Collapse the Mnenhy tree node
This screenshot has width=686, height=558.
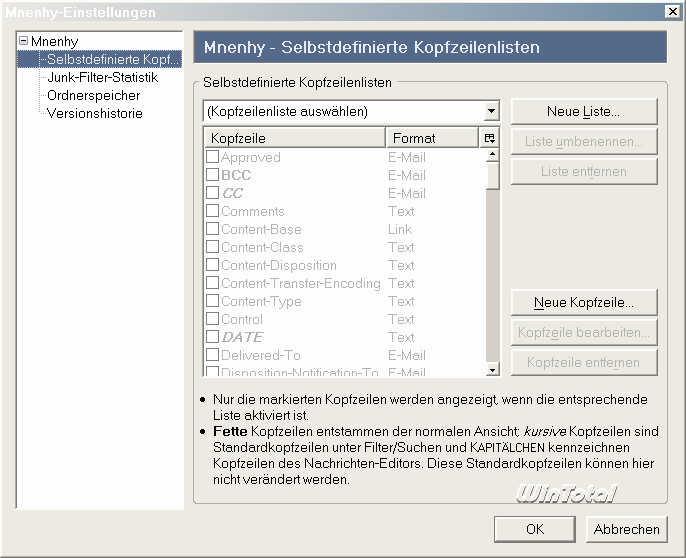pos(24,42)
